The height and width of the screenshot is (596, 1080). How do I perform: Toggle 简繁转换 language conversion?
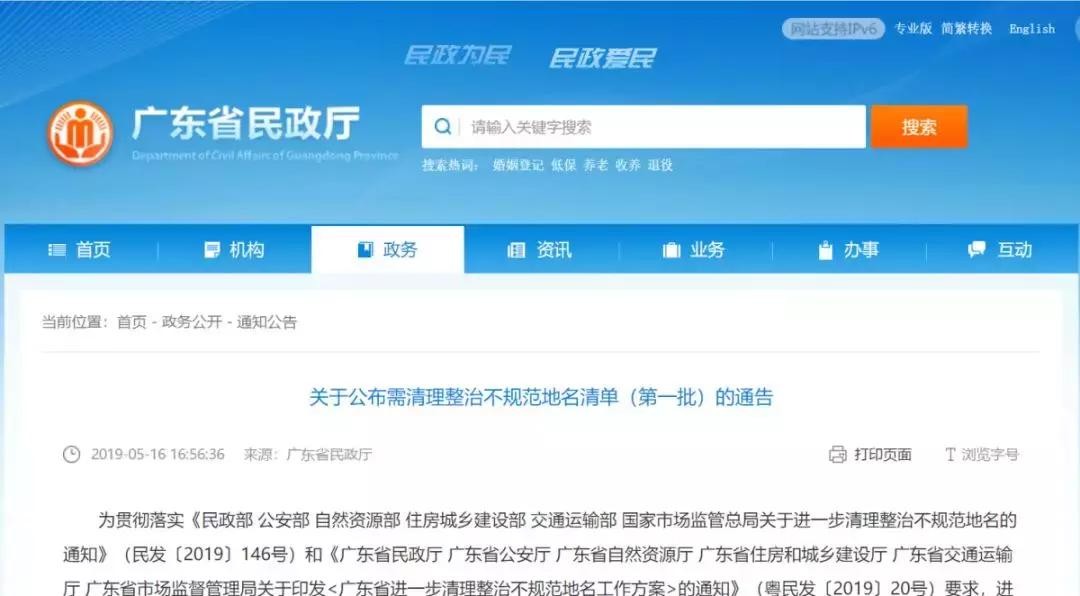[966, 28]
